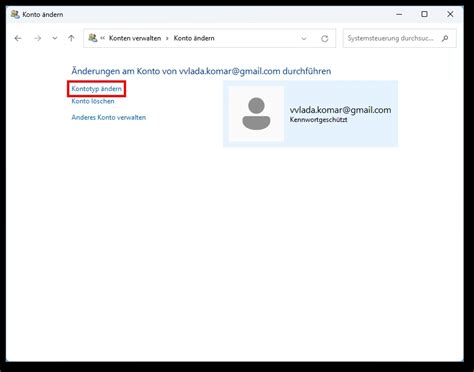The height and width of the screenshot is (372, 474).
Task: Go up one level with up arrow
Action: pyautogui.click(x=71, y=38)
